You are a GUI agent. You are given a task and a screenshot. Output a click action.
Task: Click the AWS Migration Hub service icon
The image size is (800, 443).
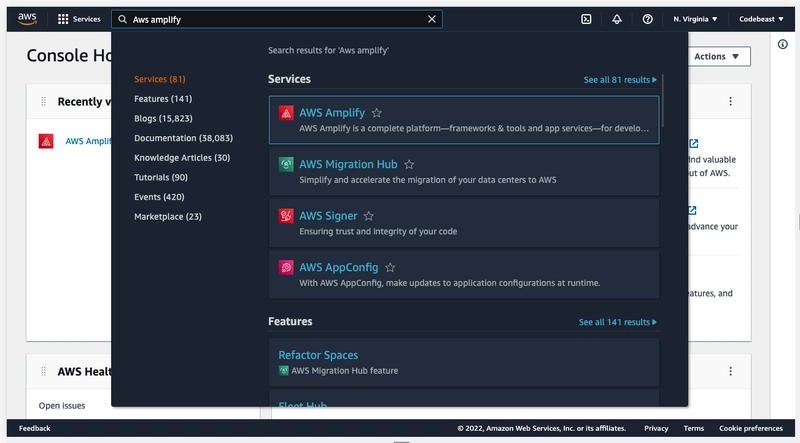click(x=286, y=164)
